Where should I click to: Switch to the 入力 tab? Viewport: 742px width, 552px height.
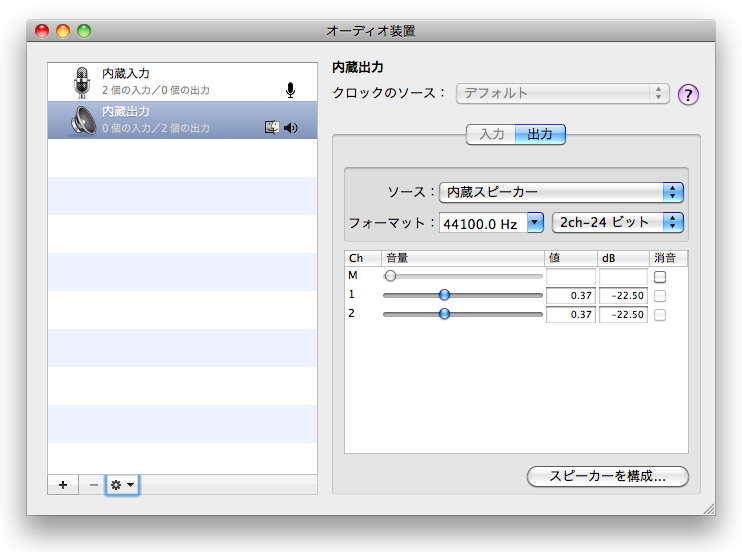click(491, 134)
